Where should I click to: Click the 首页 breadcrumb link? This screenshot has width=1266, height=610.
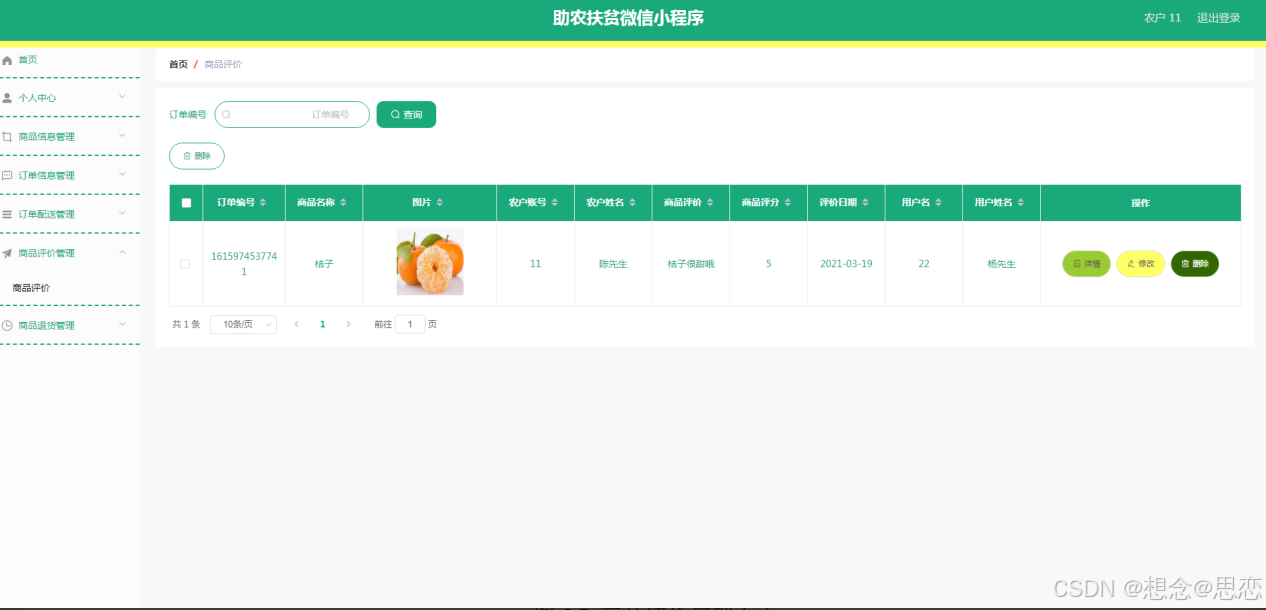[x=178, y=64]
